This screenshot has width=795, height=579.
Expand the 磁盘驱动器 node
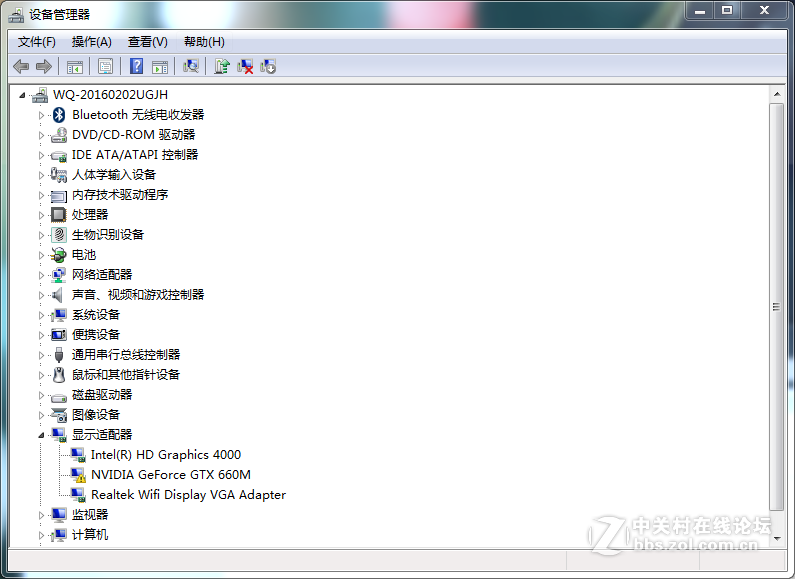41,395
